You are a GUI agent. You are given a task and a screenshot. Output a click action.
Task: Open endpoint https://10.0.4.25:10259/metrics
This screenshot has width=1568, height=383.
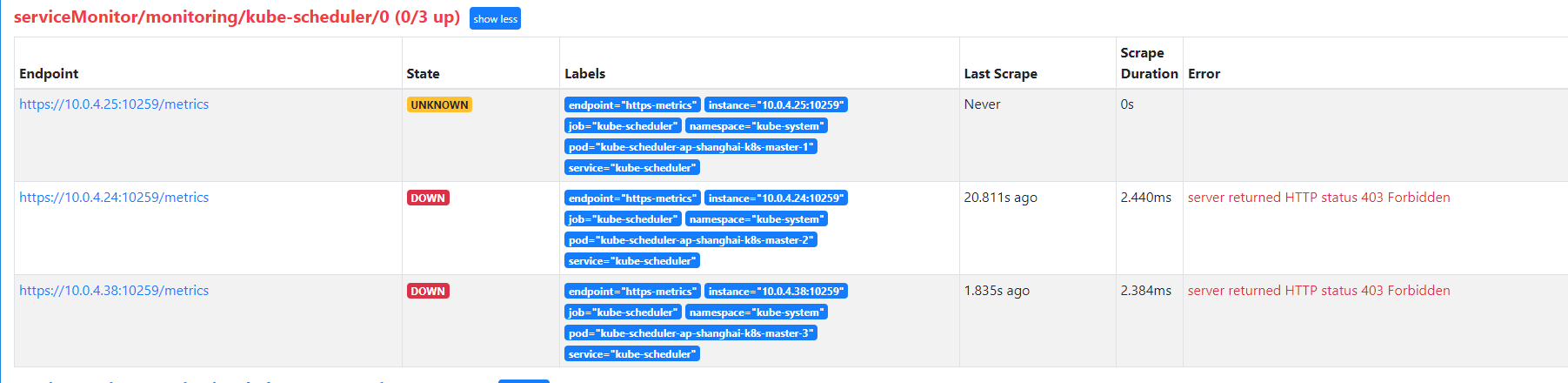coord(114,104)
